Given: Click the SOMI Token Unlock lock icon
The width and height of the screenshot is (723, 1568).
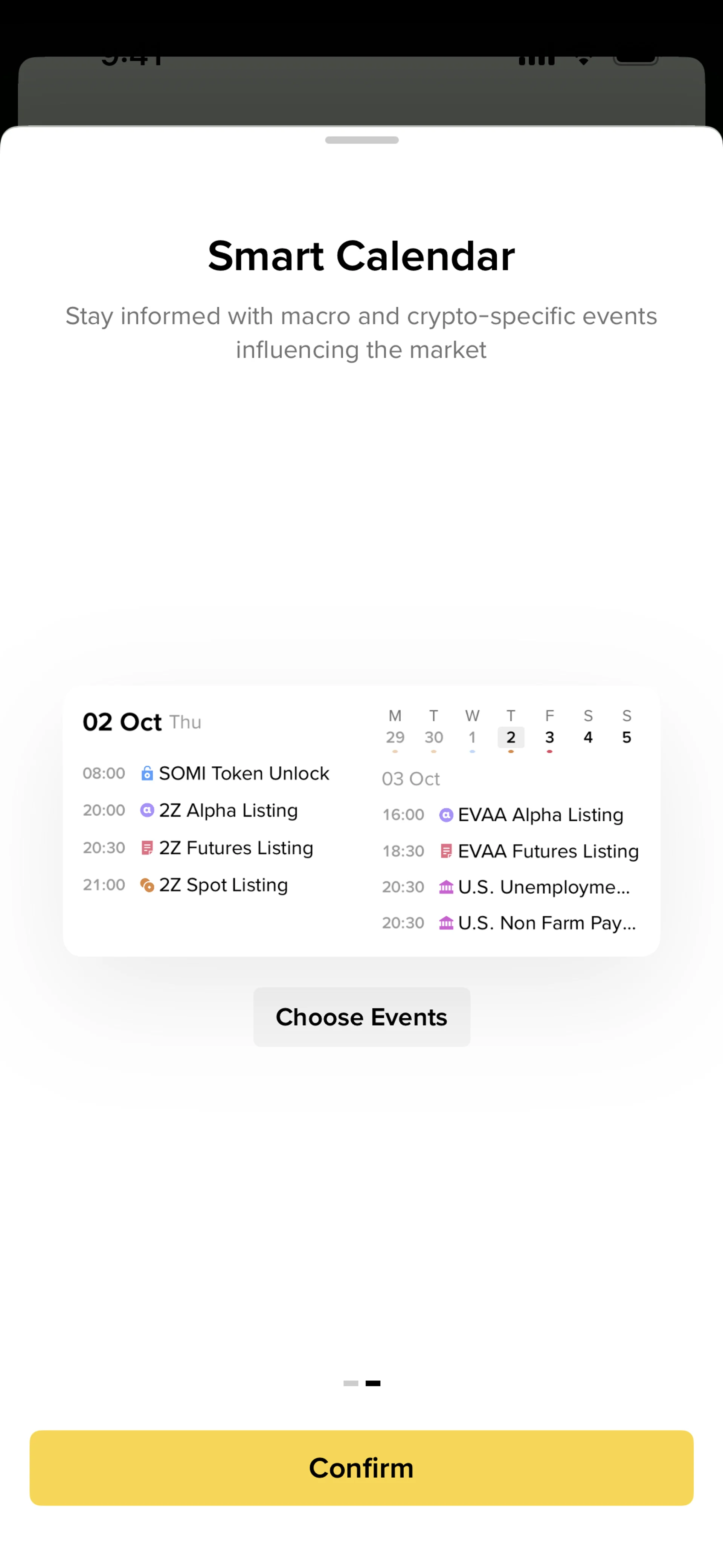Looking at the screenshot, I should pyautogui.click(x=146, y=773).
